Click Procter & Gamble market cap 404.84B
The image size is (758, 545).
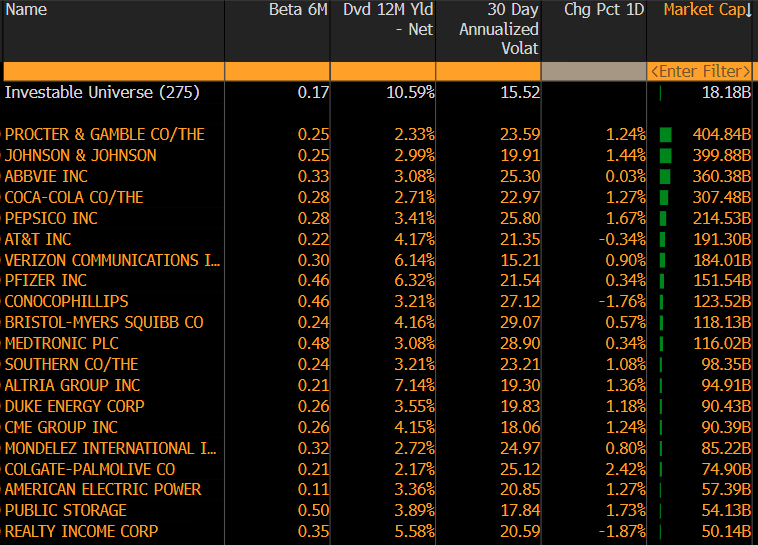(722, 134)
